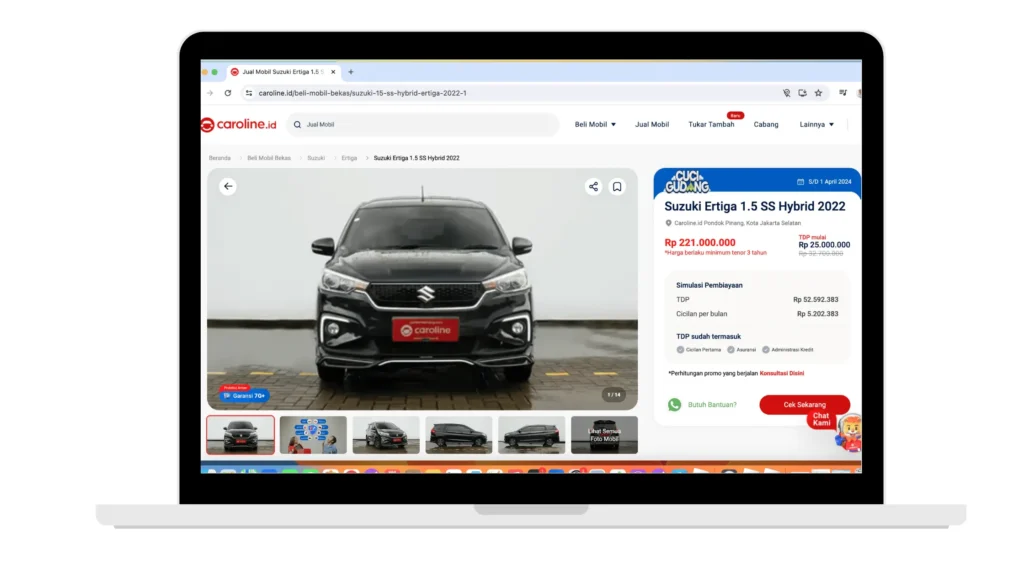Click the TDP value Rp 52.592.383
Image resolution: width=1024 pixels, height=576 pixels.
[816, 300]
